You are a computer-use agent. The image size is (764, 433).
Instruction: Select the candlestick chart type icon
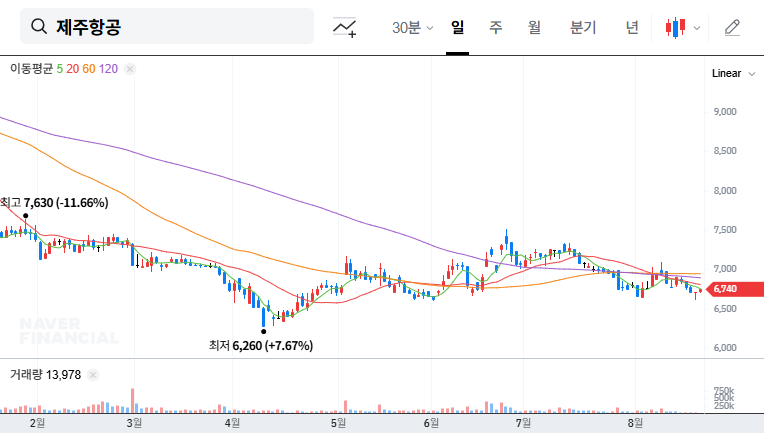674,28
